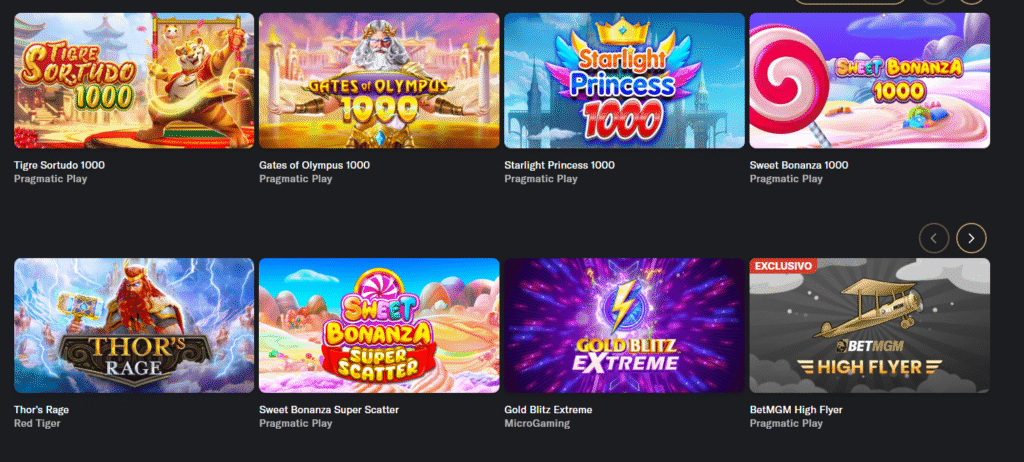Screen dimensions: 1024x462
Task: Click the Tigre Sortudo 1000 title link
Action: pos(59,165)
